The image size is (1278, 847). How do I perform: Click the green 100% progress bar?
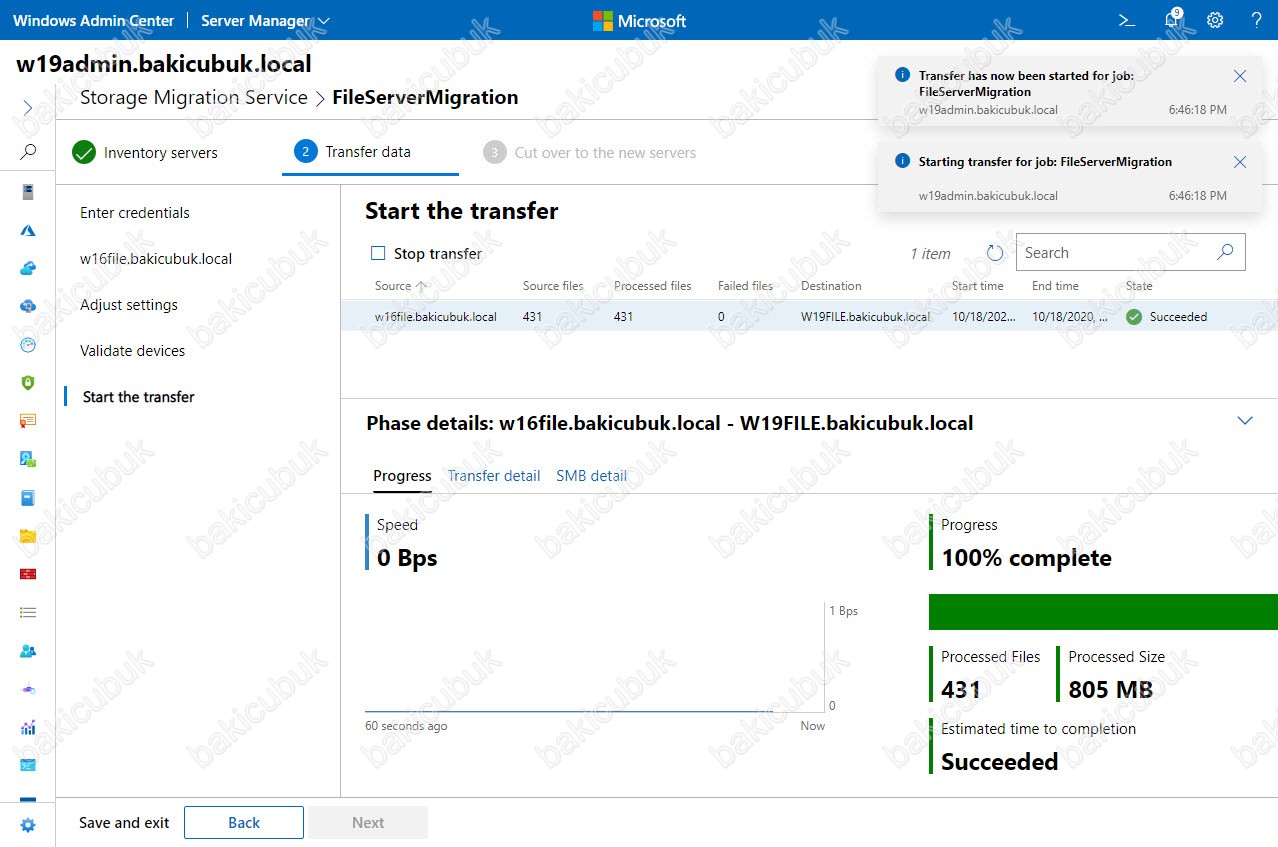coord(1103,612)
